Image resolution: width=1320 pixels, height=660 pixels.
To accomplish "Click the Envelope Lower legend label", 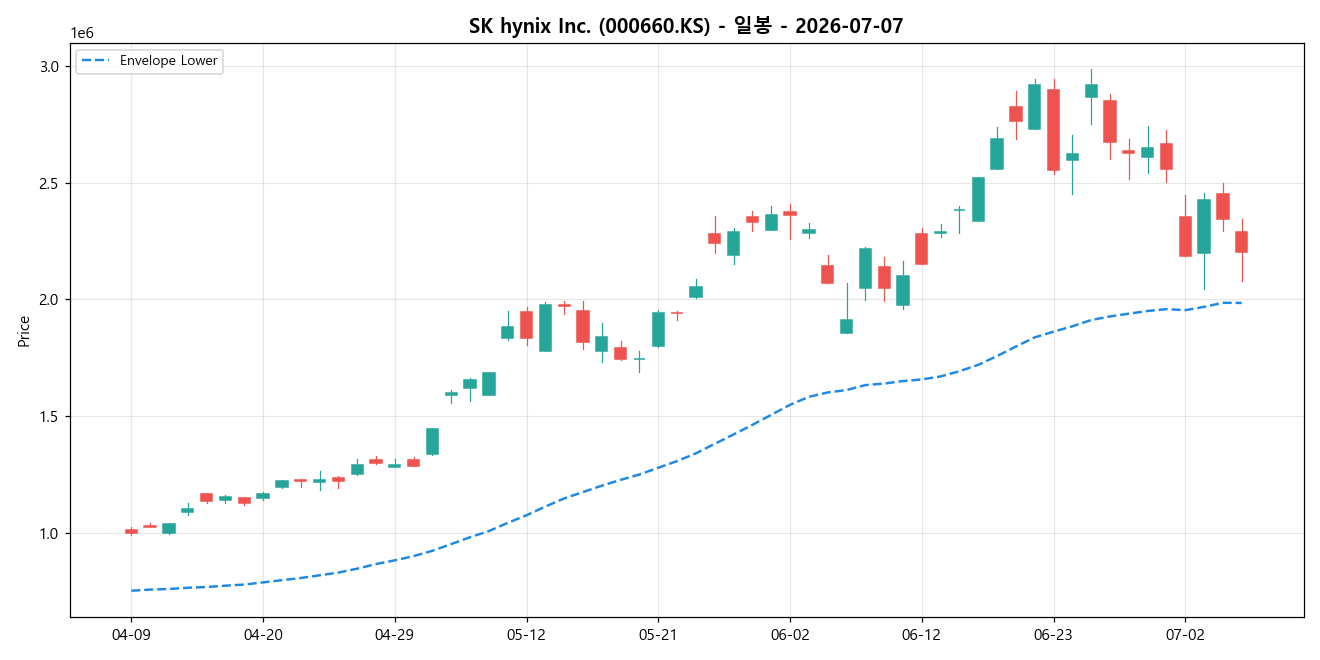I will click(168, 61).
